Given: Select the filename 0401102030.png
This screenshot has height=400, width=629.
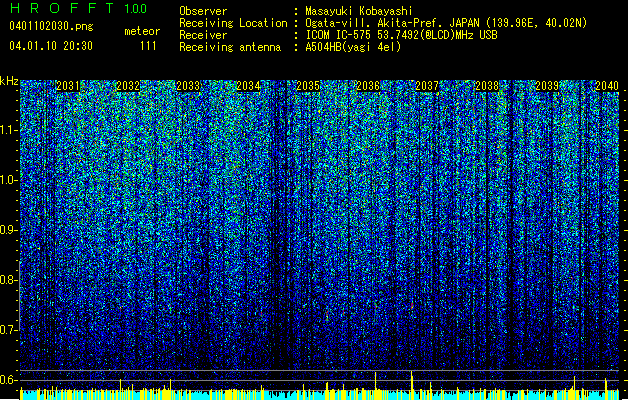Looking at the screenshot, I should [51, 26].
